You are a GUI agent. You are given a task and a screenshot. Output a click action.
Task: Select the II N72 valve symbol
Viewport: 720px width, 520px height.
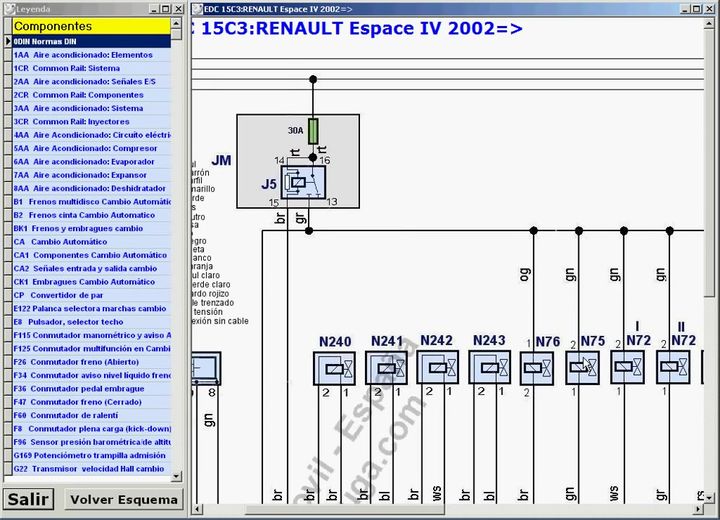click(673, 367)
